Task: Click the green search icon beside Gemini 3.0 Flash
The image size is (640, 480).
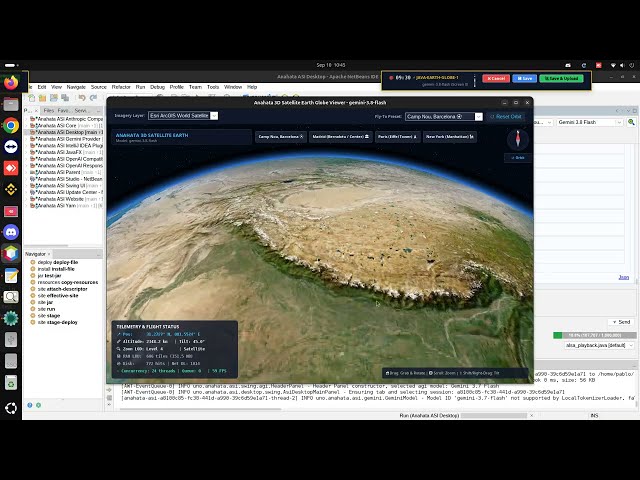Action: click(631, 122)
